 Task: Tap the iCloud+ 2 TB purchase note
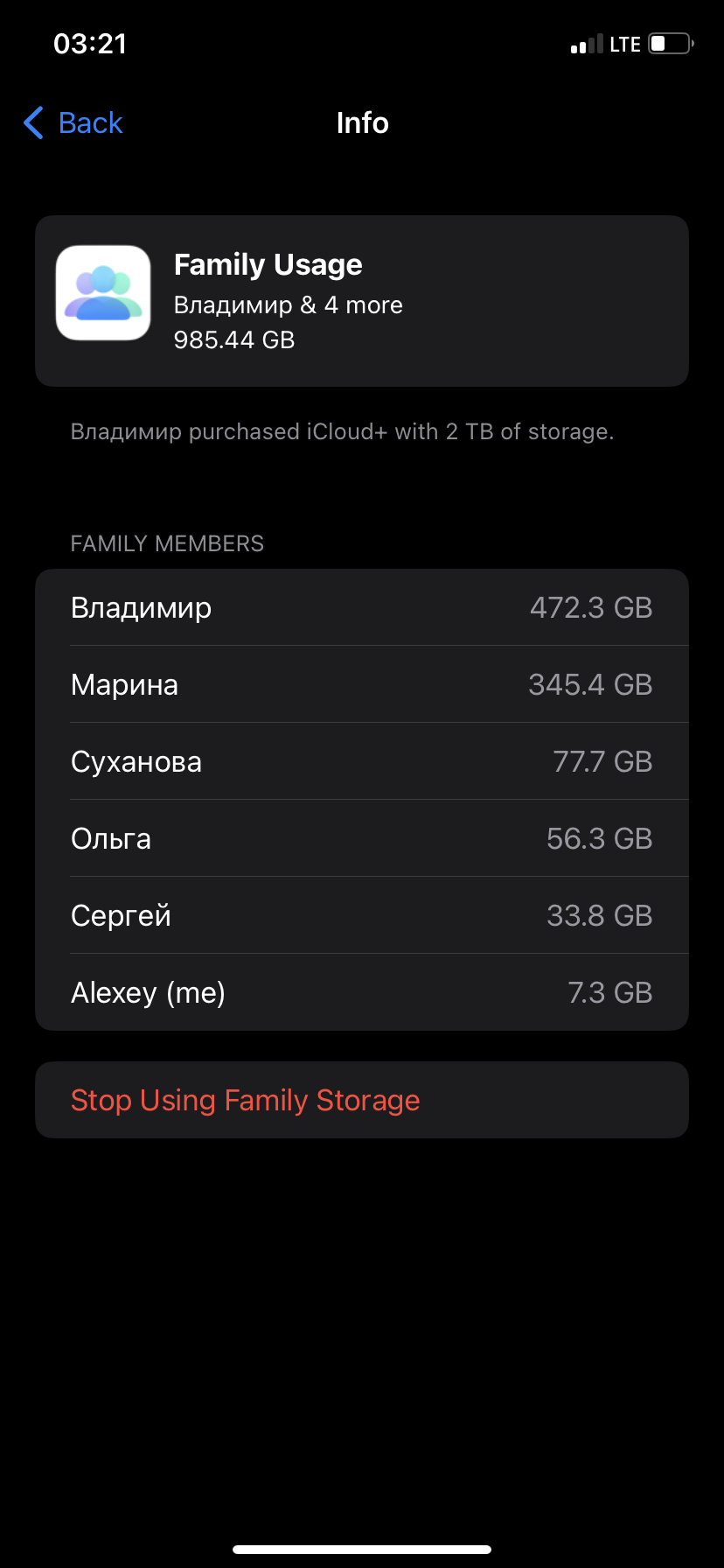click(342, 431)
